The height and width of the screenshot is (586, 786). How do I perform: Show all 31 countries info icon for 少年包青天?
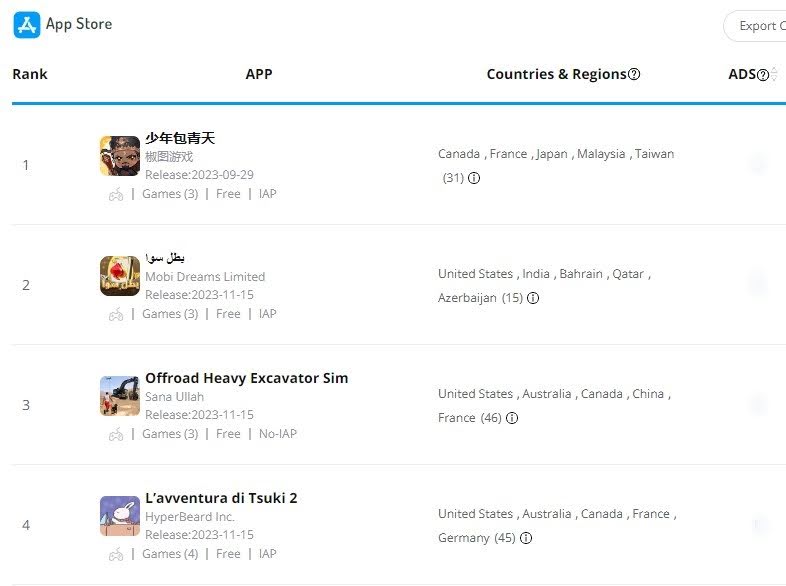(474, 178)
